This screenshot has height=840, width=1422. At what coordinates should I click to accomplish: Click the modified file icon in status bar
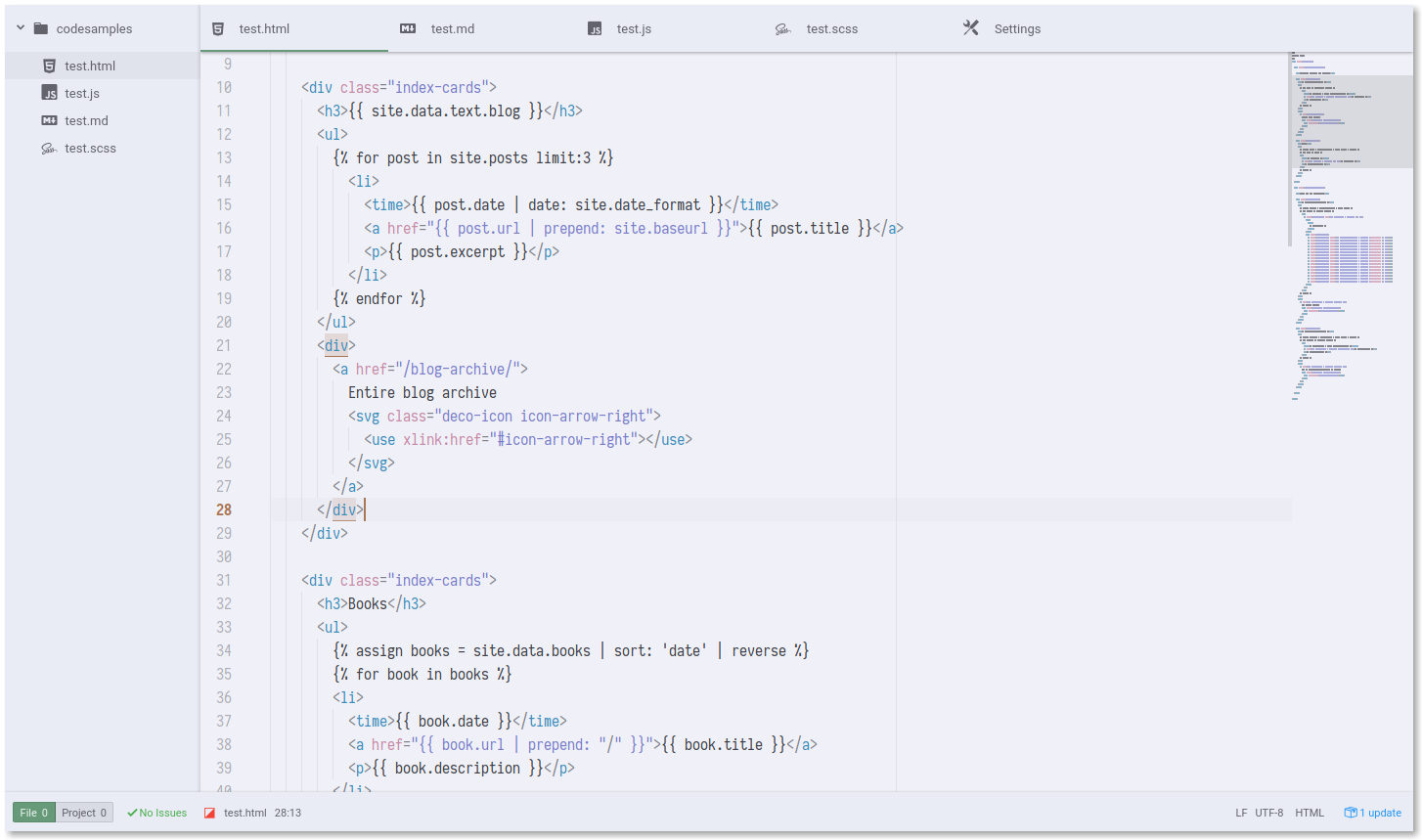coord(209,813)
